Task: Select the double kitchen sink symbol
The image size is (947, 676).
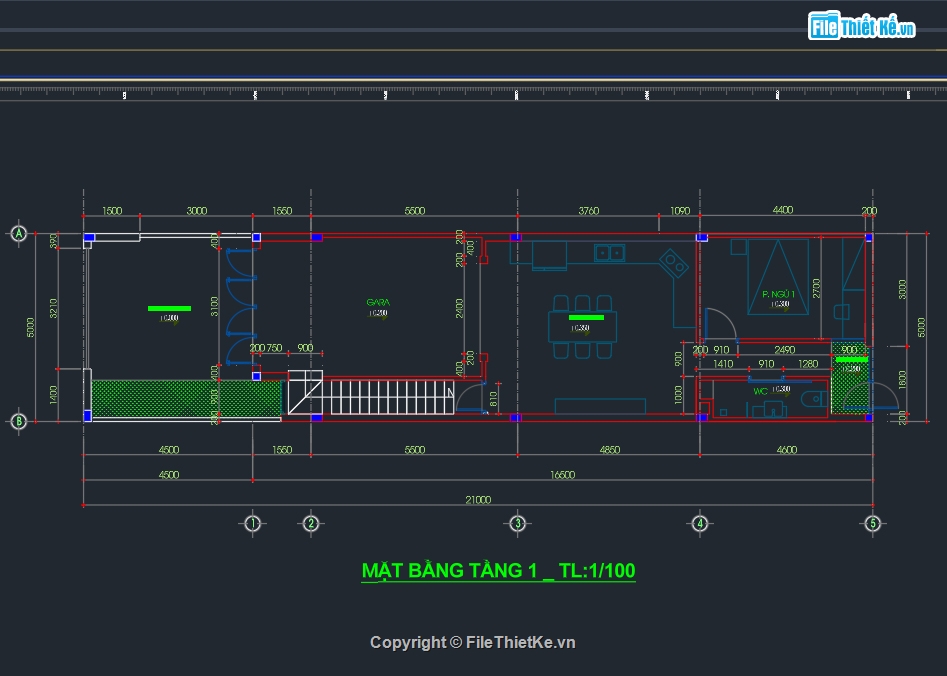Action: pyautogui.click(x=610, y=253)
